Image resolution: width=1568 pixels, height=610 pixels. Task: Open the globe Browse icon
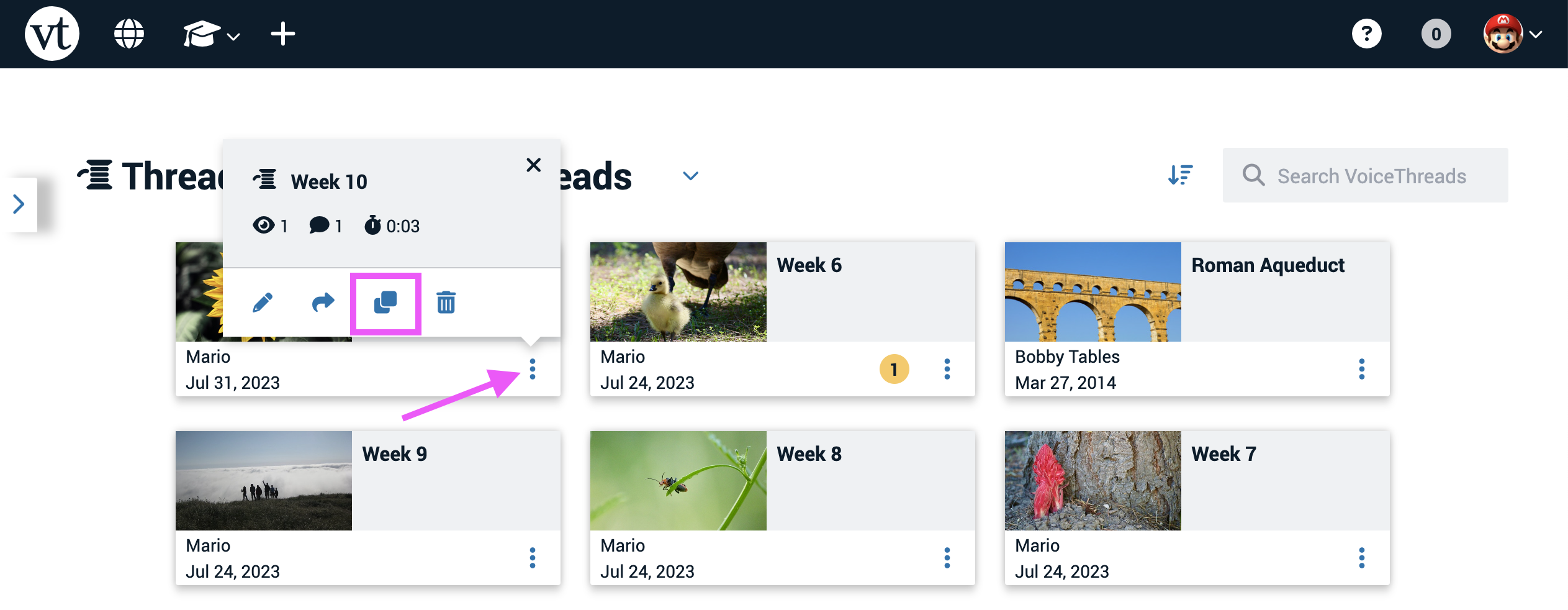[x=129, y=34]
